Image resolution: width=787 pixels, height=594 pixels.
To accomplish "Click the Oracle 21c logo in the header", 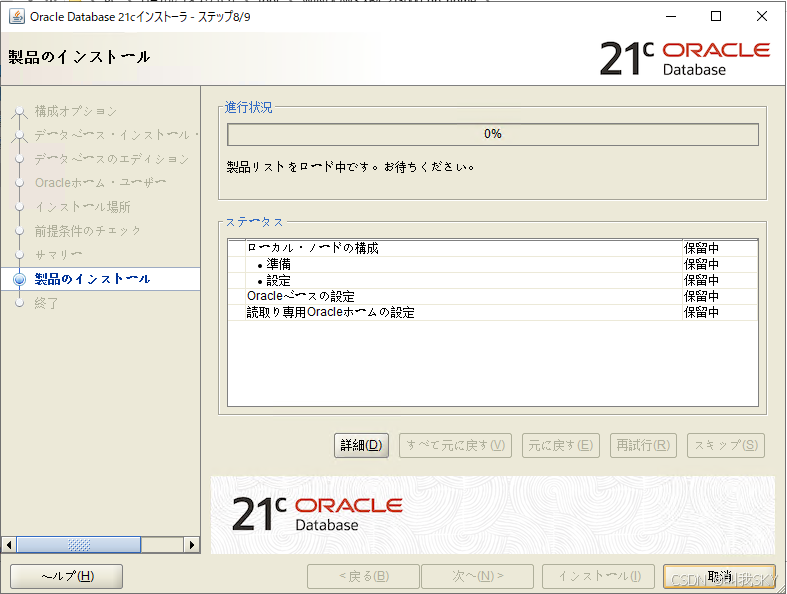I will click(x=685, y=58).
